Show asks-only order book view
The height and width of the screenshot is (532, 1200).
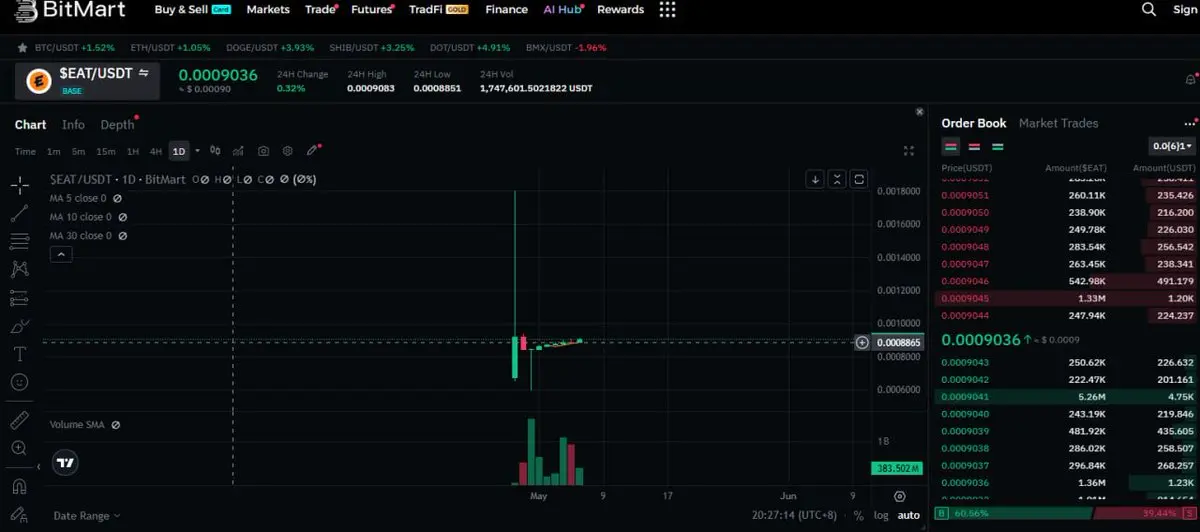[x=974, y=146]
